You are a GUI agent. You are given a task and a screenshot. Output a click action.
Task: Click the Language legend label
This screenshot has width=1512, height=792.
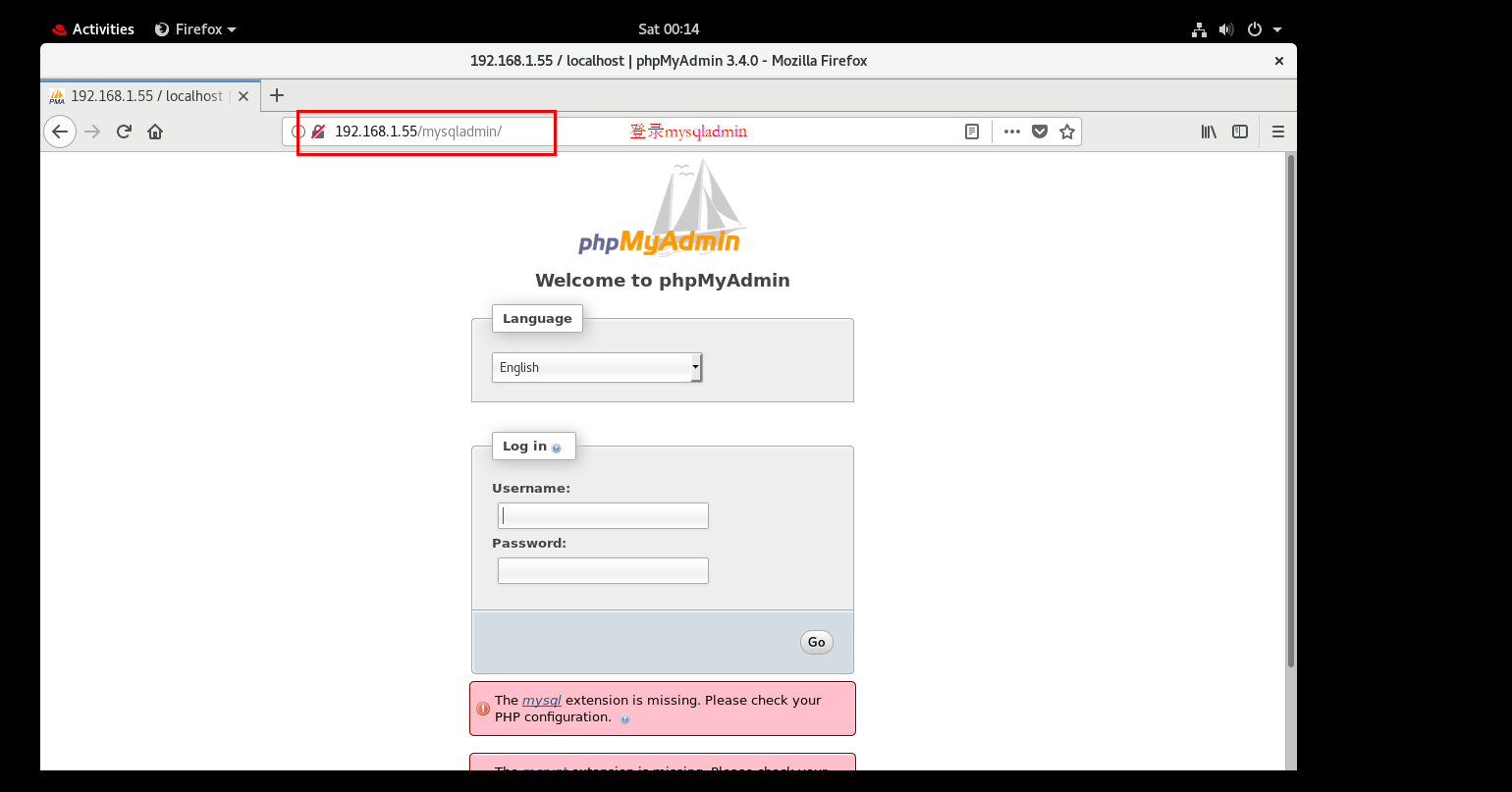point(537,318)
